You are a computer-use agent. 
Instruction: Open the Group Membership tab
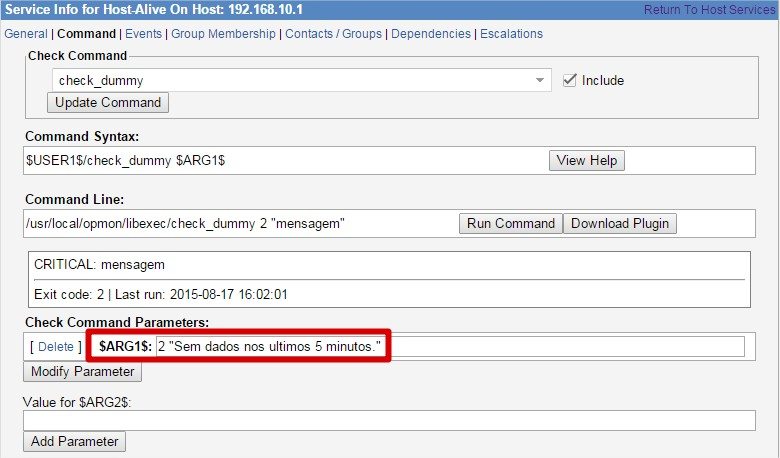pos(223,33)
